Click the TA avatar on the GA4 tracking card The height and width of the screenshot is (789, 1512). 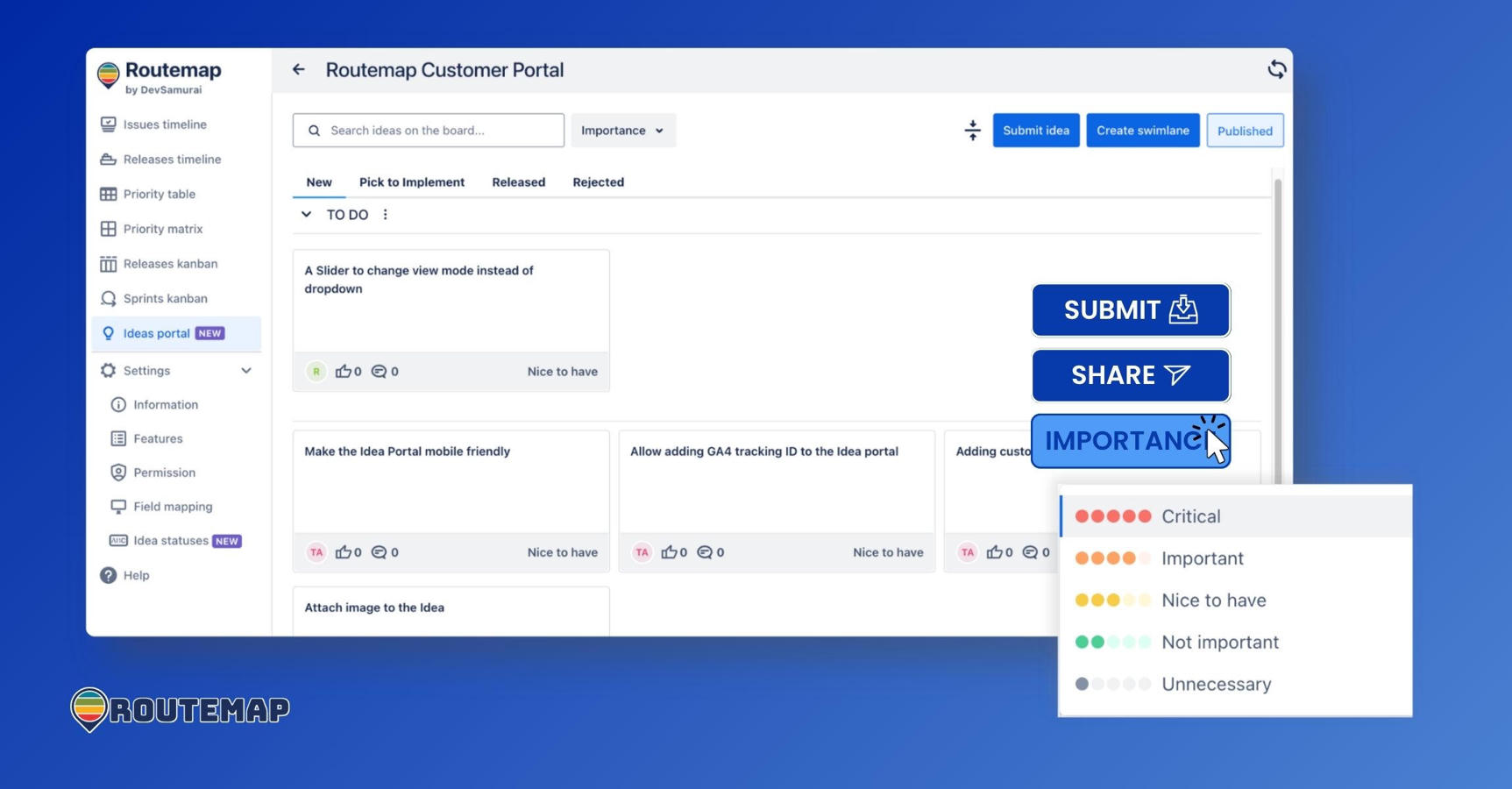[x=642, y=552]
